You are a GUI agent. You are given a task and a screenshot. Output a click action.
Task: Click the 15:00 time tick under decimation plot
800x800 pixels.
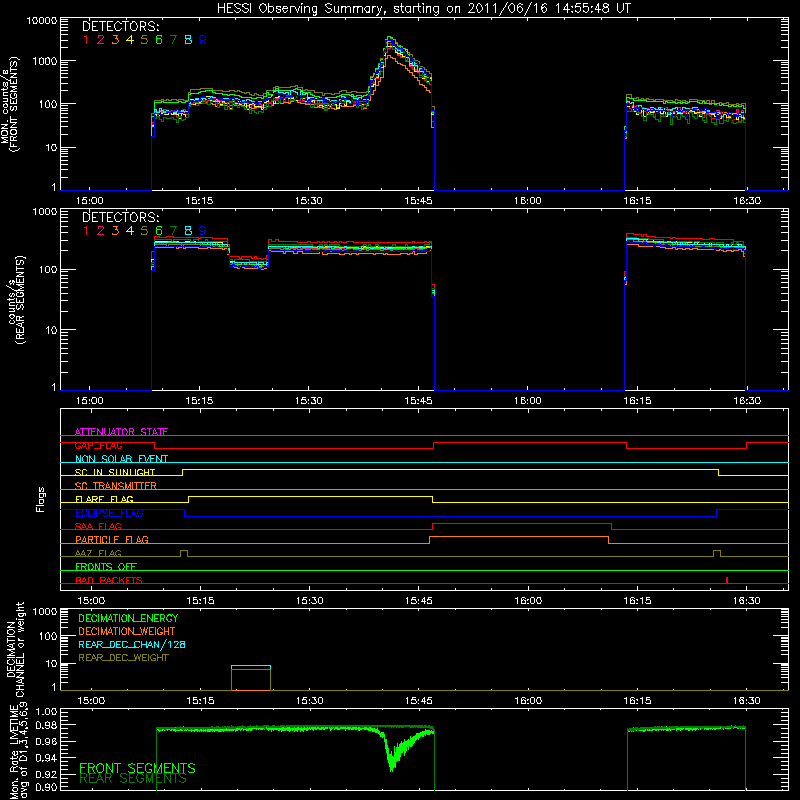[x=91, y=701]
